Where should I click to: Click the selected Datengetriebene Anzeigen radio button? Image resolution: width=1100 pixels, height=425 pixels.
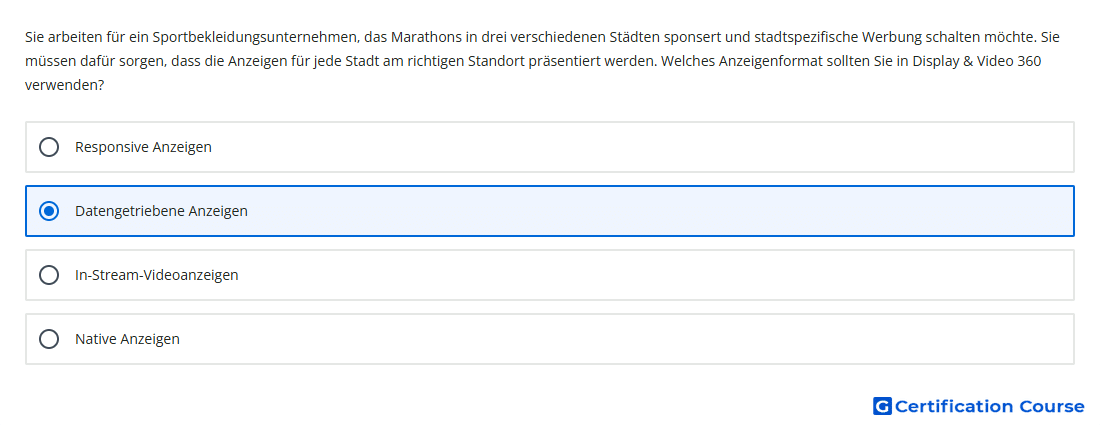[x=49, y=211]
